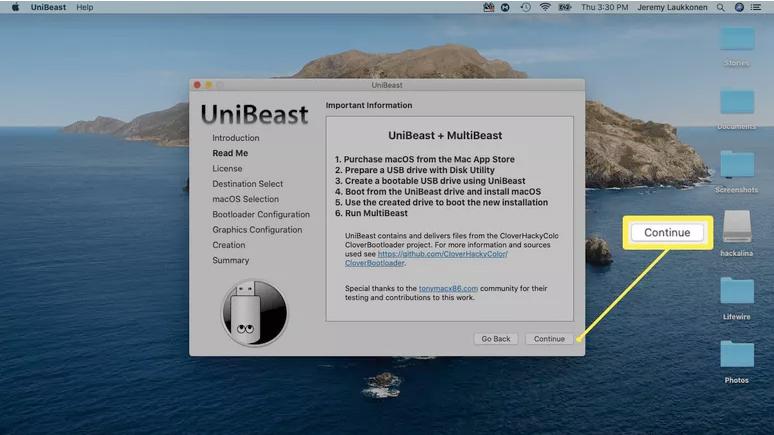This screenshot has height=435, width=774.
Task: Click the Graphics Configuration step
Action: pyautogui.click(x=257, y=230)
